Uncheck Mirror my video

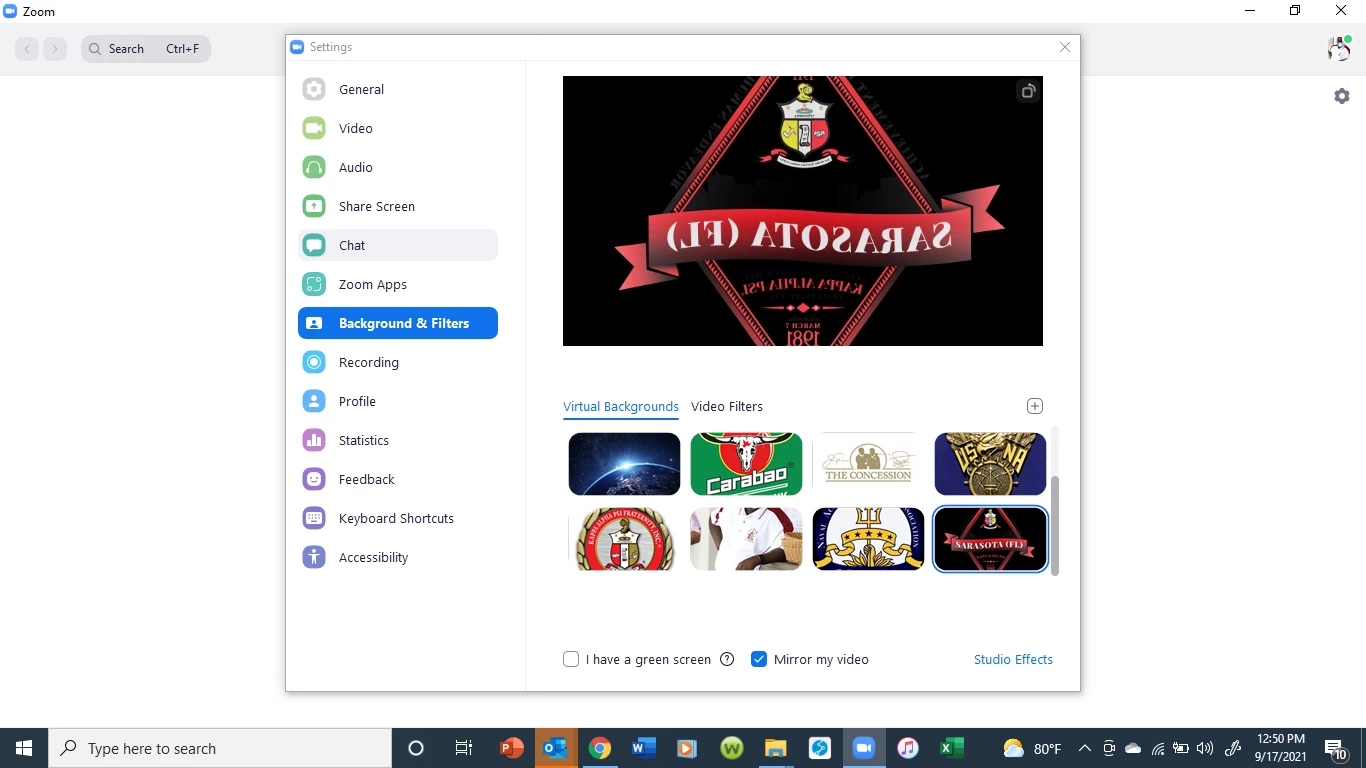tap(759, 659)
